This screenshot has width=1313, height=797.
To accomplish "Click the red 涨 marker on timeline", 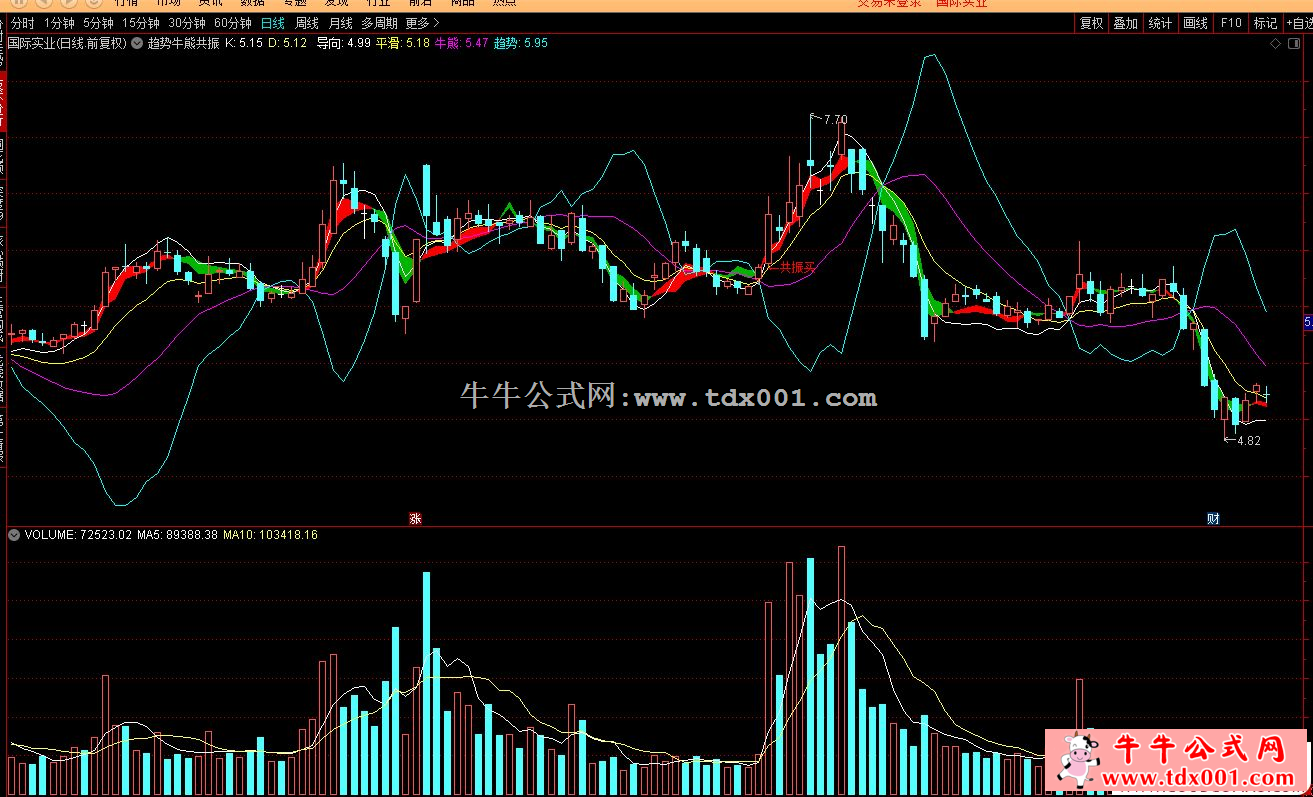I will click(x=415, y=518).
